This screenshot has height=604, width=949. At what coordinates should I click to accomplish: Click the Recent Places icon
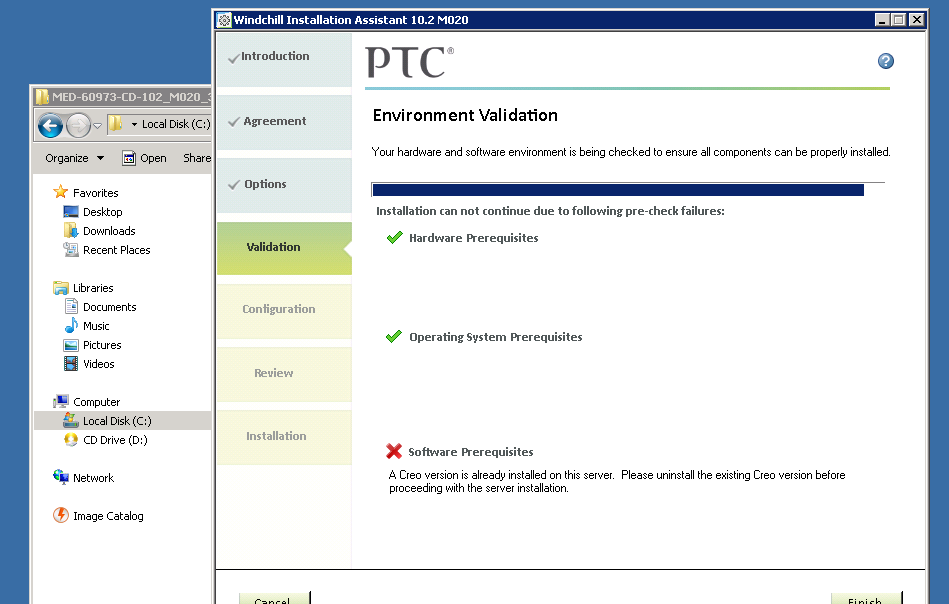71,249
